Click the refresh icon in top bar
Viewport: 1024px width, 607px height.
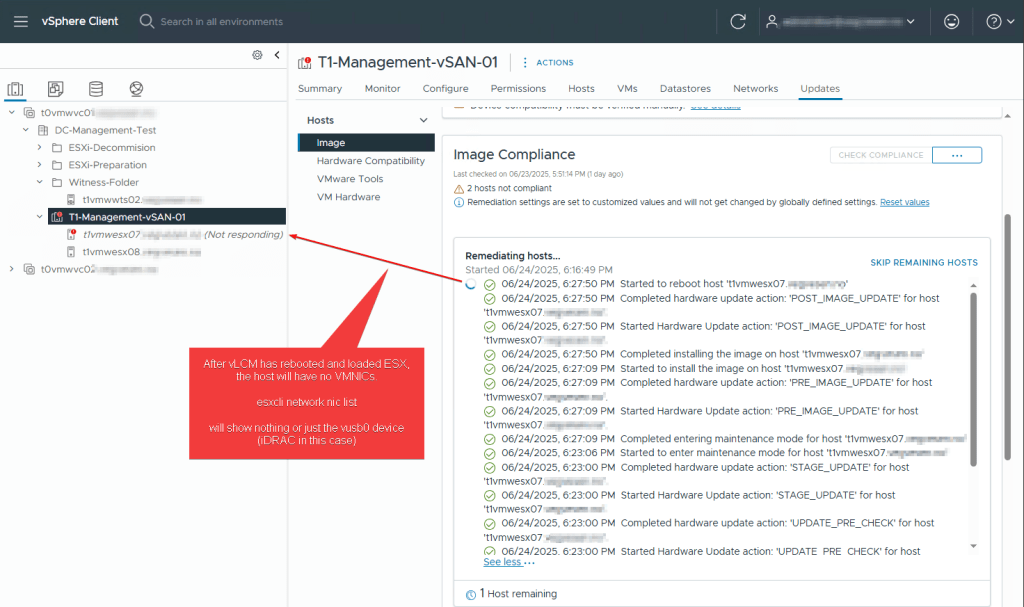(738, 21)
